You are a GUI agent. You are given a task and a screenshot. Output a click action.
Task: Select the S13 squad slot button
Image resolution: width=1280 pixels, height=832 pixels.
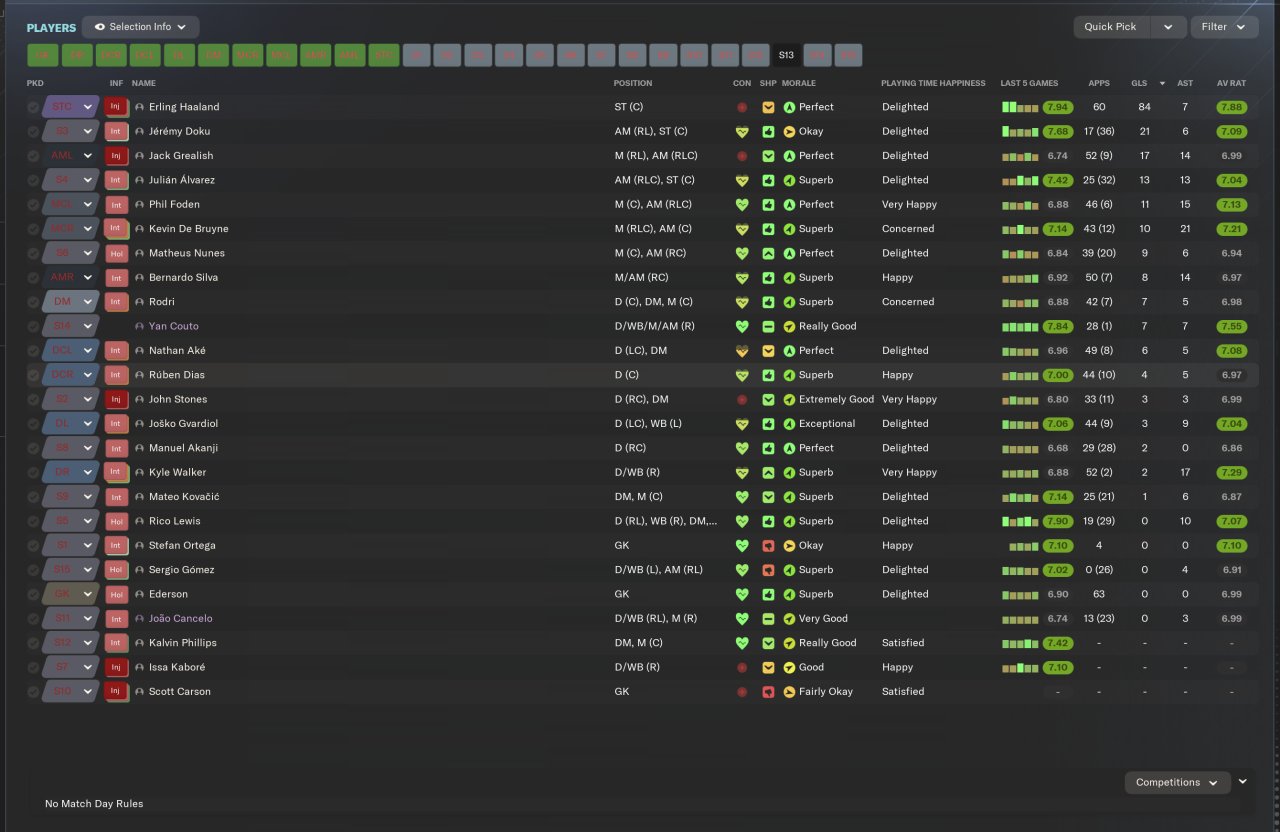click(x=786, y=55)
